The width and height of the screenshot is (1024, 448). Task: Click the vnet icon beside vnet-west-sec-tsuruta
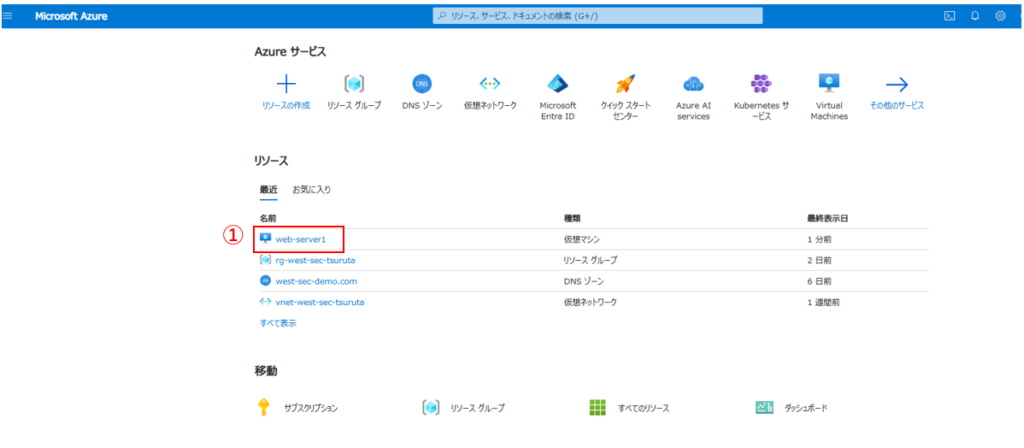[x=265, y=302]
